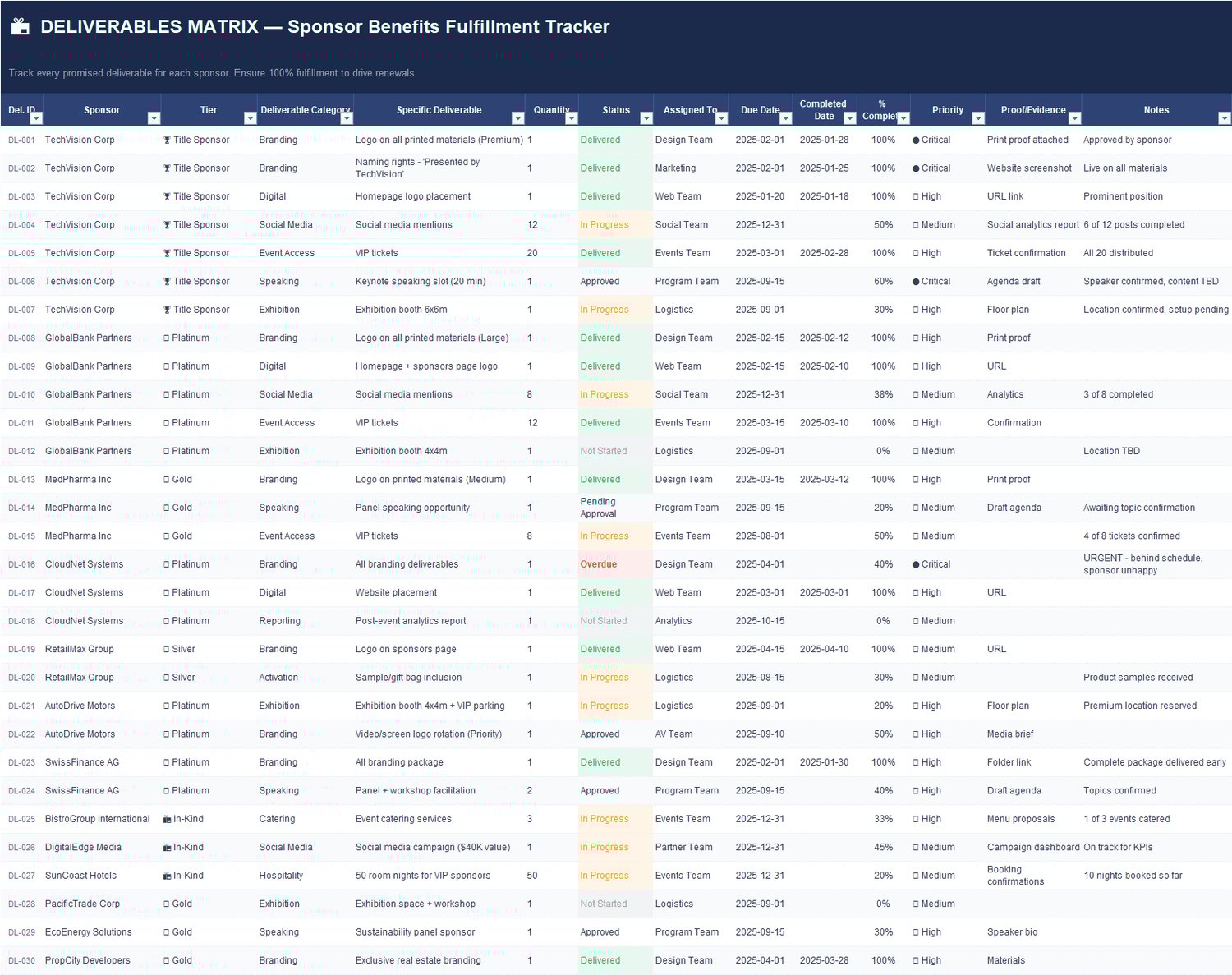This screenshot has width=1232, height=975.
Task: Select the '2025-09-10' due date cell
Action: coord(760,734)
